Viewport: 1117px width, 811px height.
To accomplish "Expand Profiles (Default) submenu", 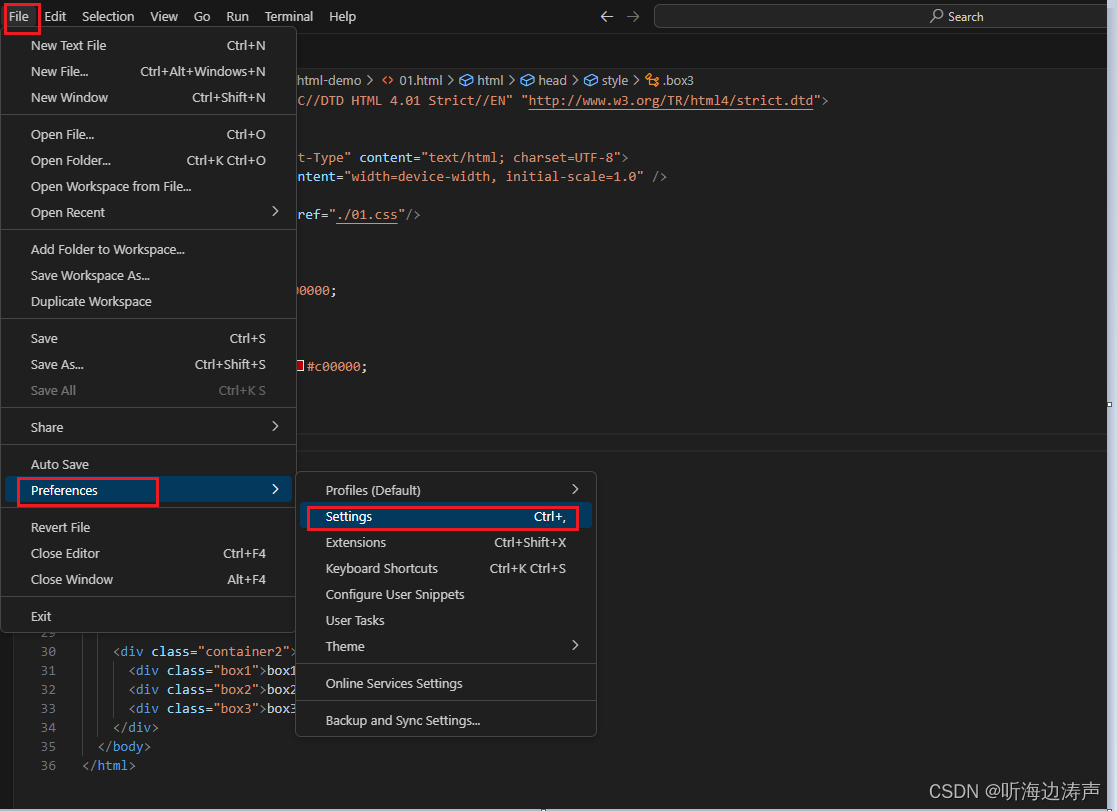I will tap(446, 490).
